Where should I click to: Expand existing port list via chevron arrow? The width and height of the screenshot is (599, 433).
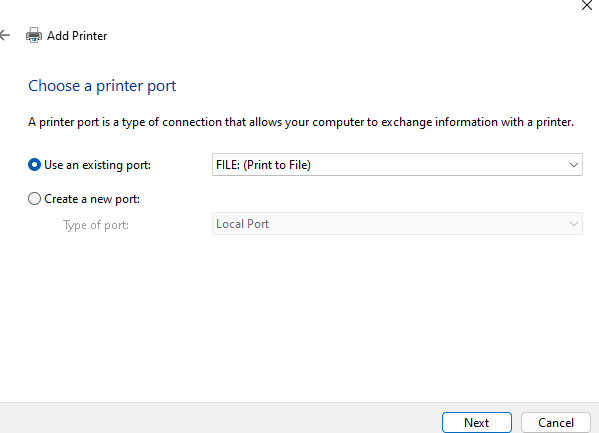click(x=573, y=165)
